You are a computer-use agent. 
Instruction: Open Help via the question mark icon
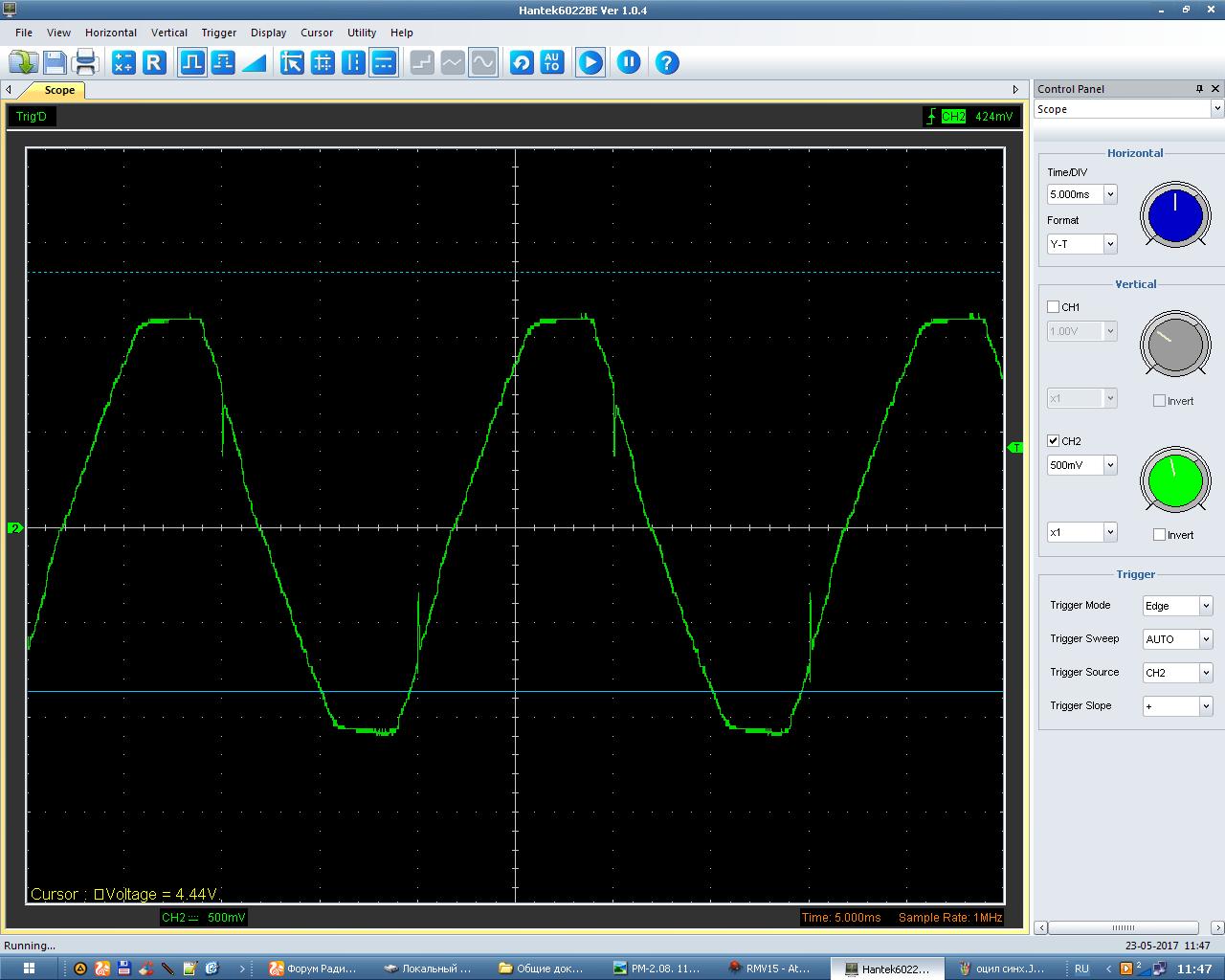[667, 63]
